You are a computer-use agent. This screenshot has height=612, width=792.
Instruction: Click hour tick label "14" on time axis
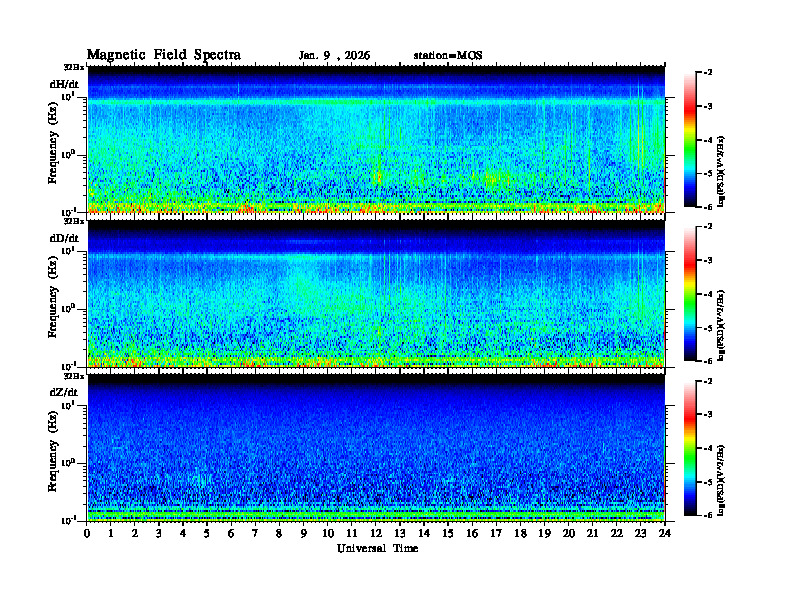tap(424, 533)
